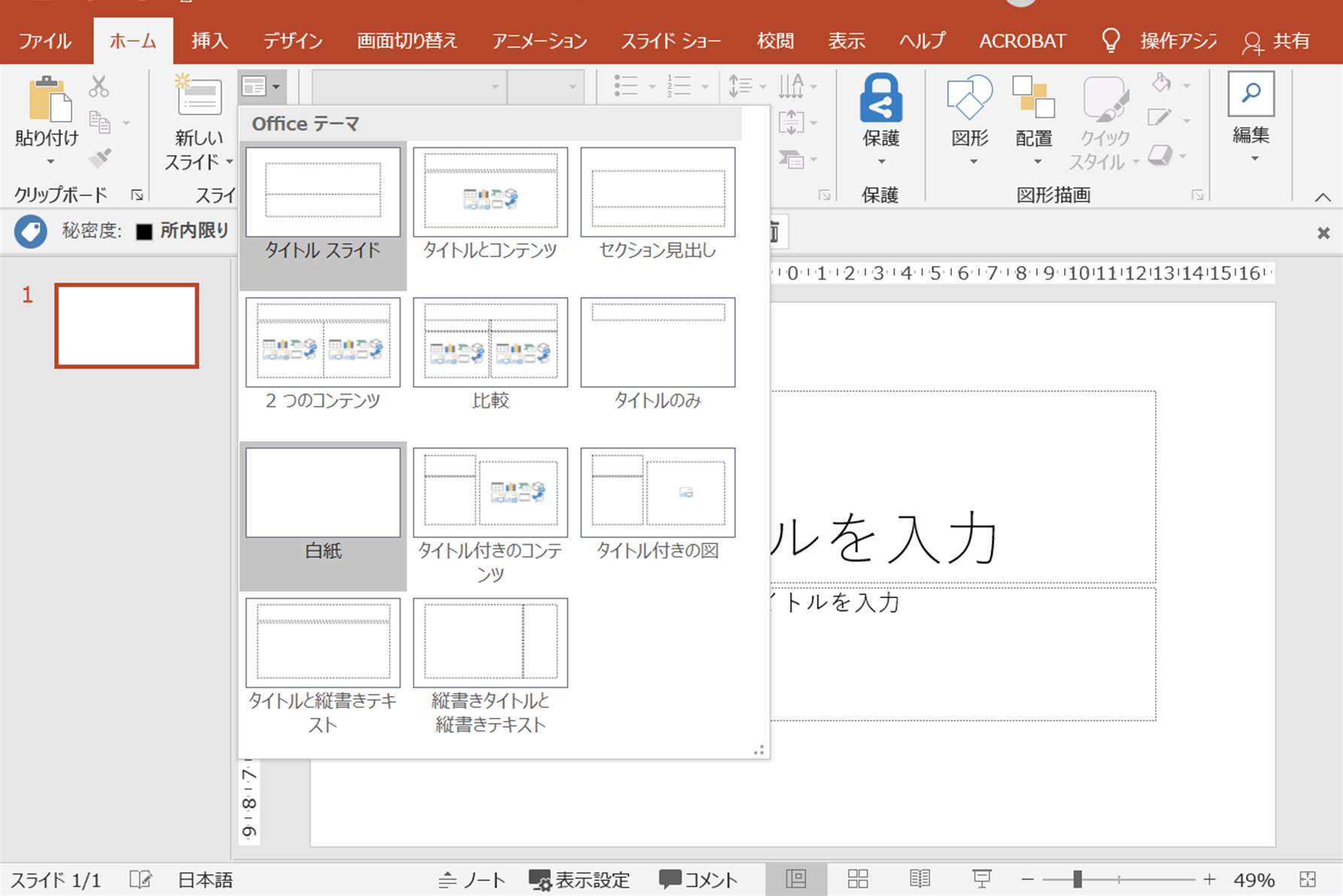Collapse the ribbon with the chevron
This screenshot has width=1343, height=896.
coord(1322,198)
